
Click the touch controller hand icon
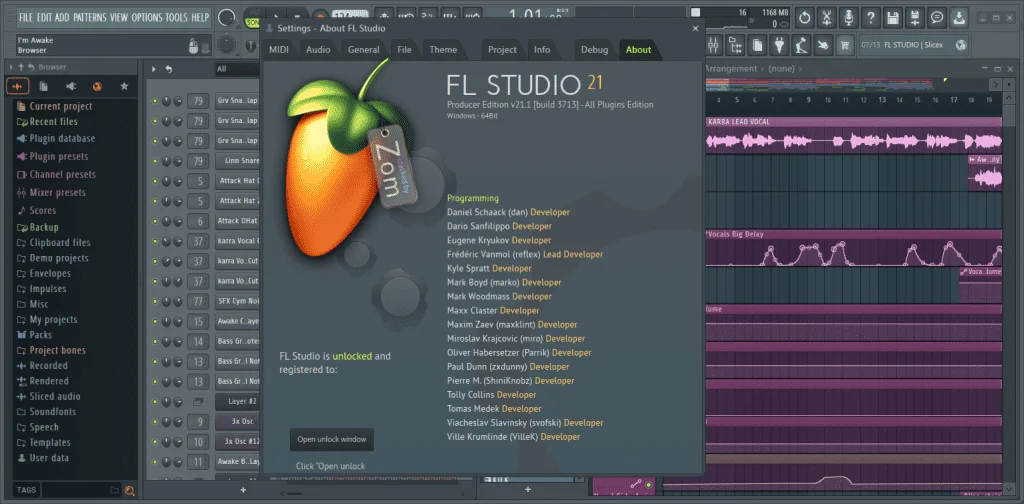824,45
